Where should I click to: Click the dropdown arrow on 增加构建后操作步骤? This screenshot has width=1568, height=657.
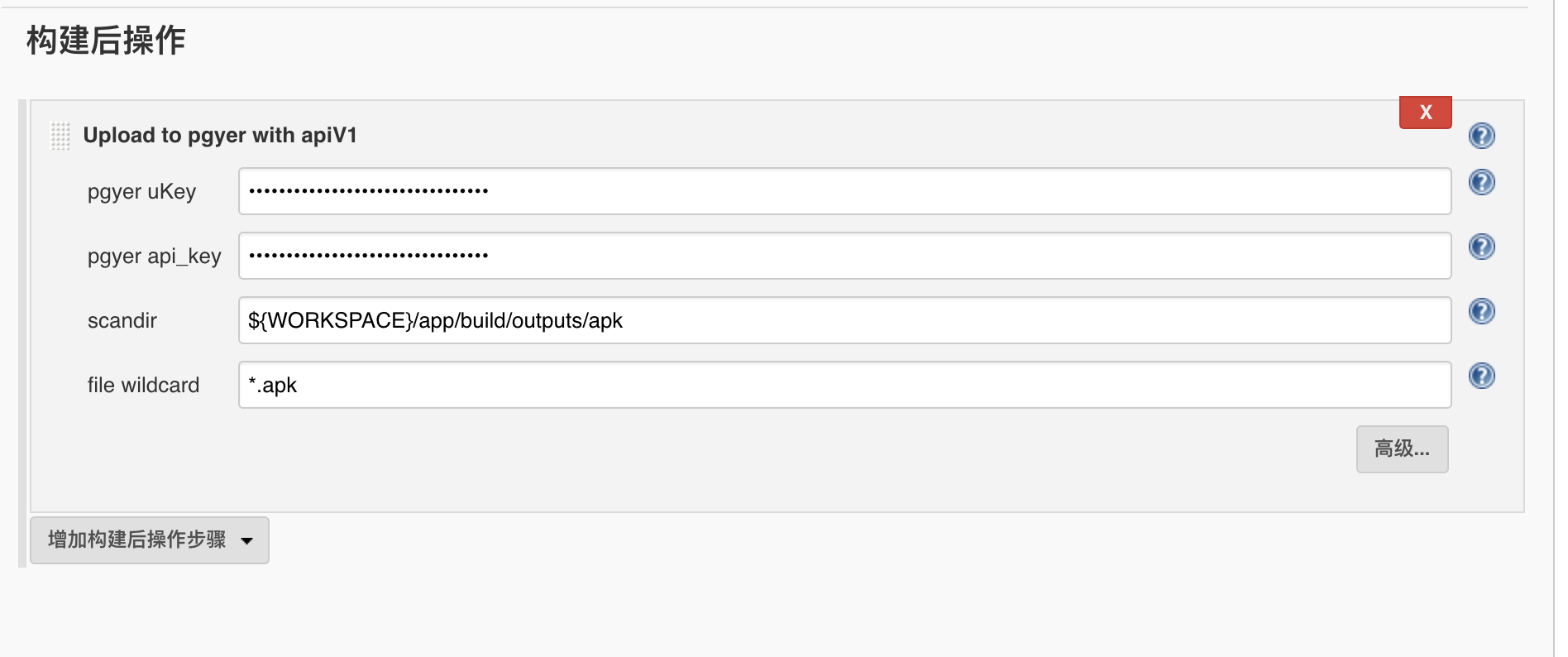coord(246,541)
